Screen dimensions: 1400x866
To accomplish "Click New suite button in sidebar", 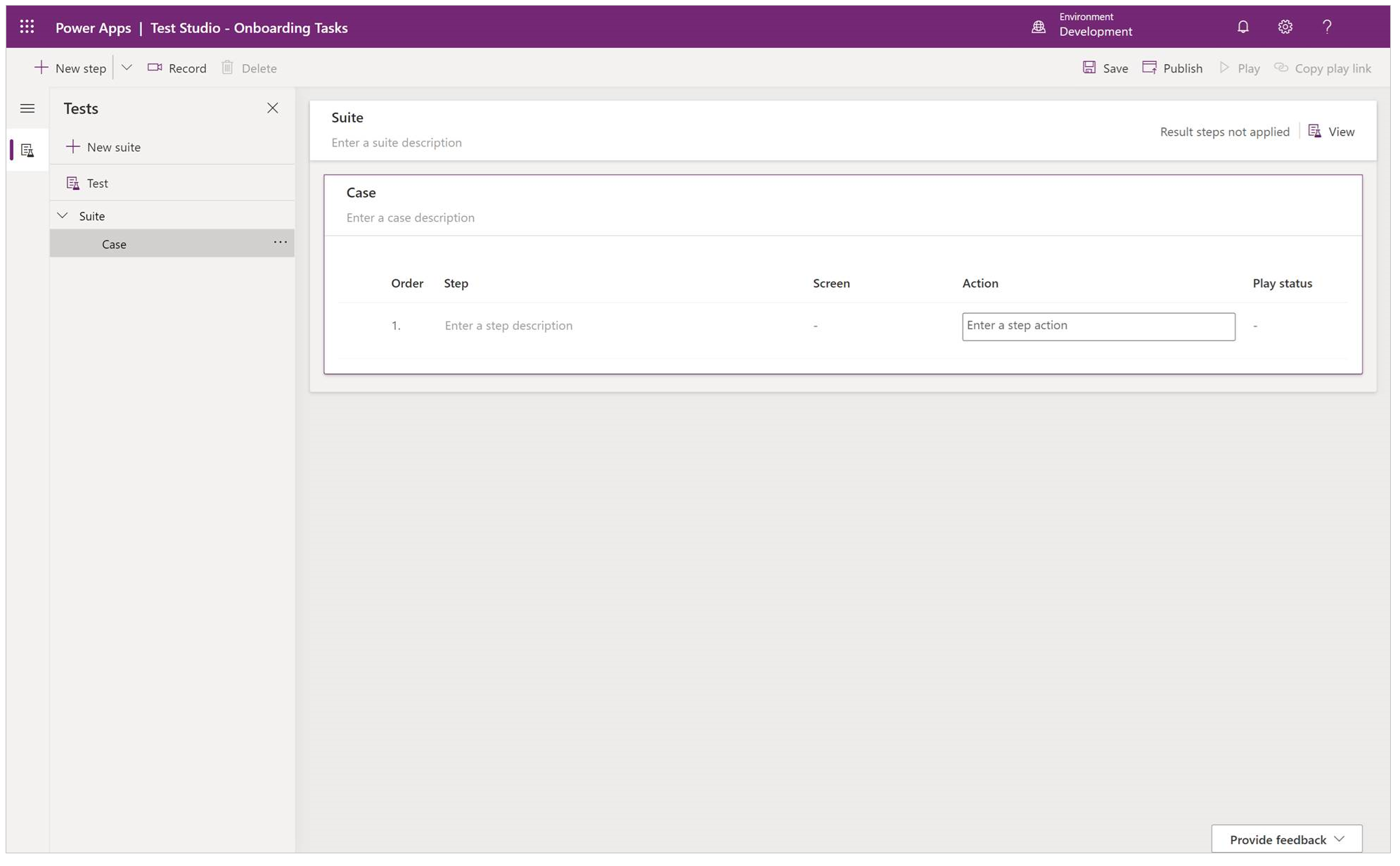I will 103,145.
